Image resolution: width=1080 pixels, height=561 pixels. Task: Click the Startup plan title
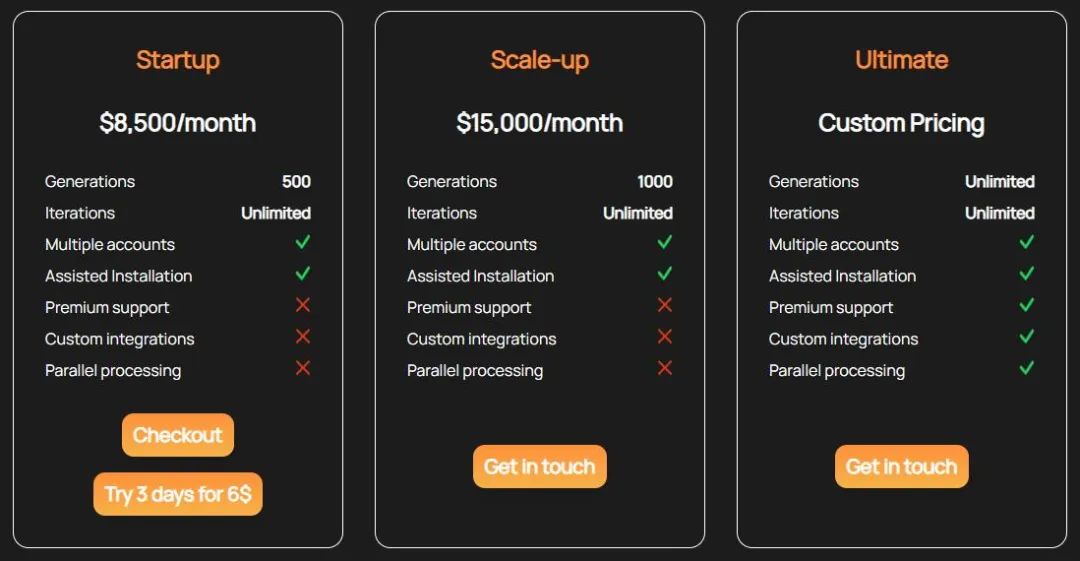pyautogui.click(x=177, y=60)
